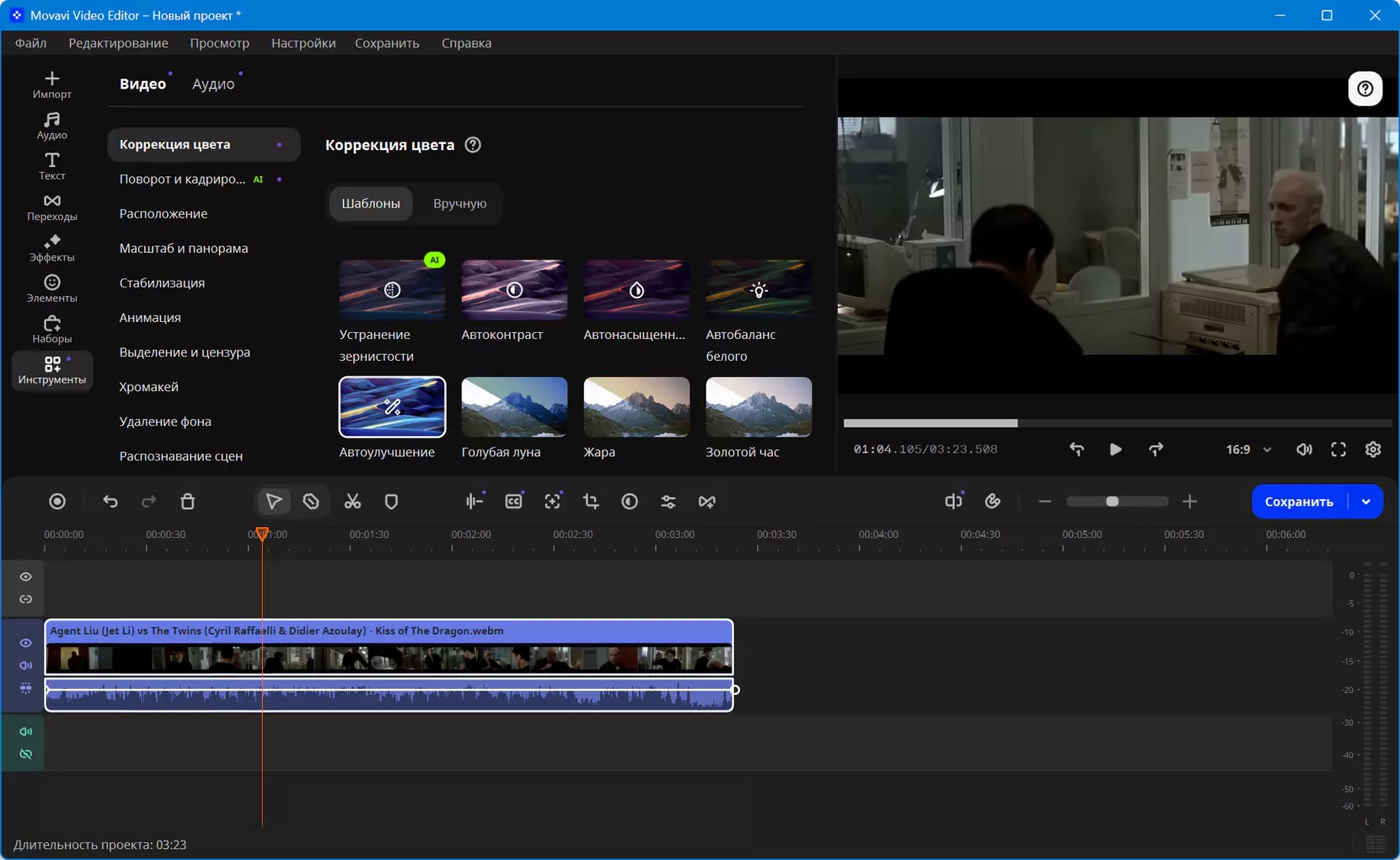Screen dimensions: 1400x860
Task: Select the split scissors tool
Action: 352,502
